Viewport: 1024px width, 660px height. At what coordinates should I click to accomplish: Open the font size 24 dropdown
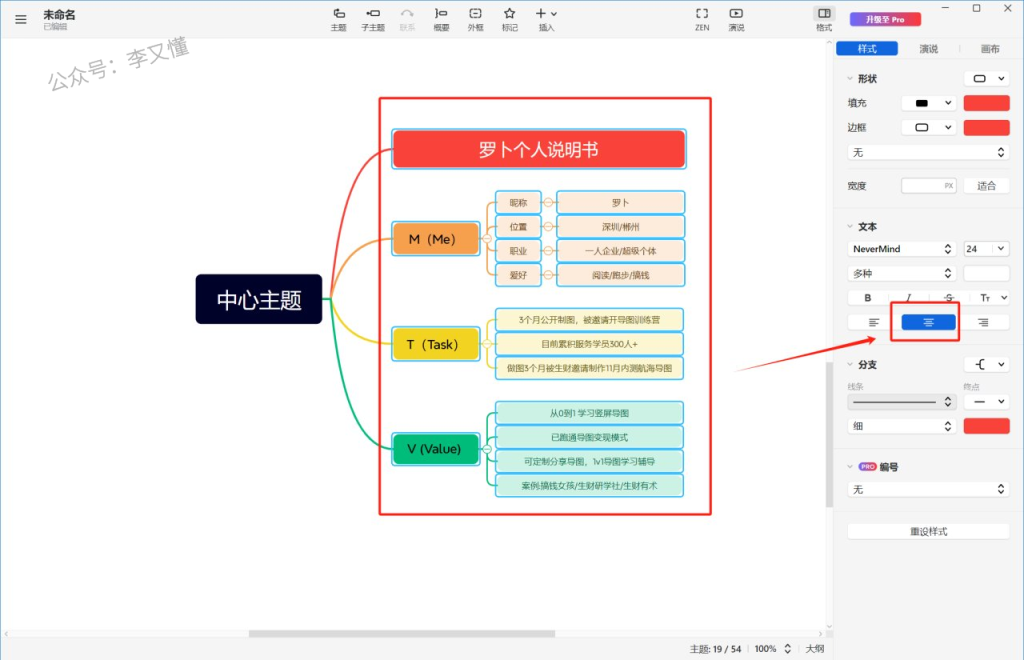click(986, 248)
